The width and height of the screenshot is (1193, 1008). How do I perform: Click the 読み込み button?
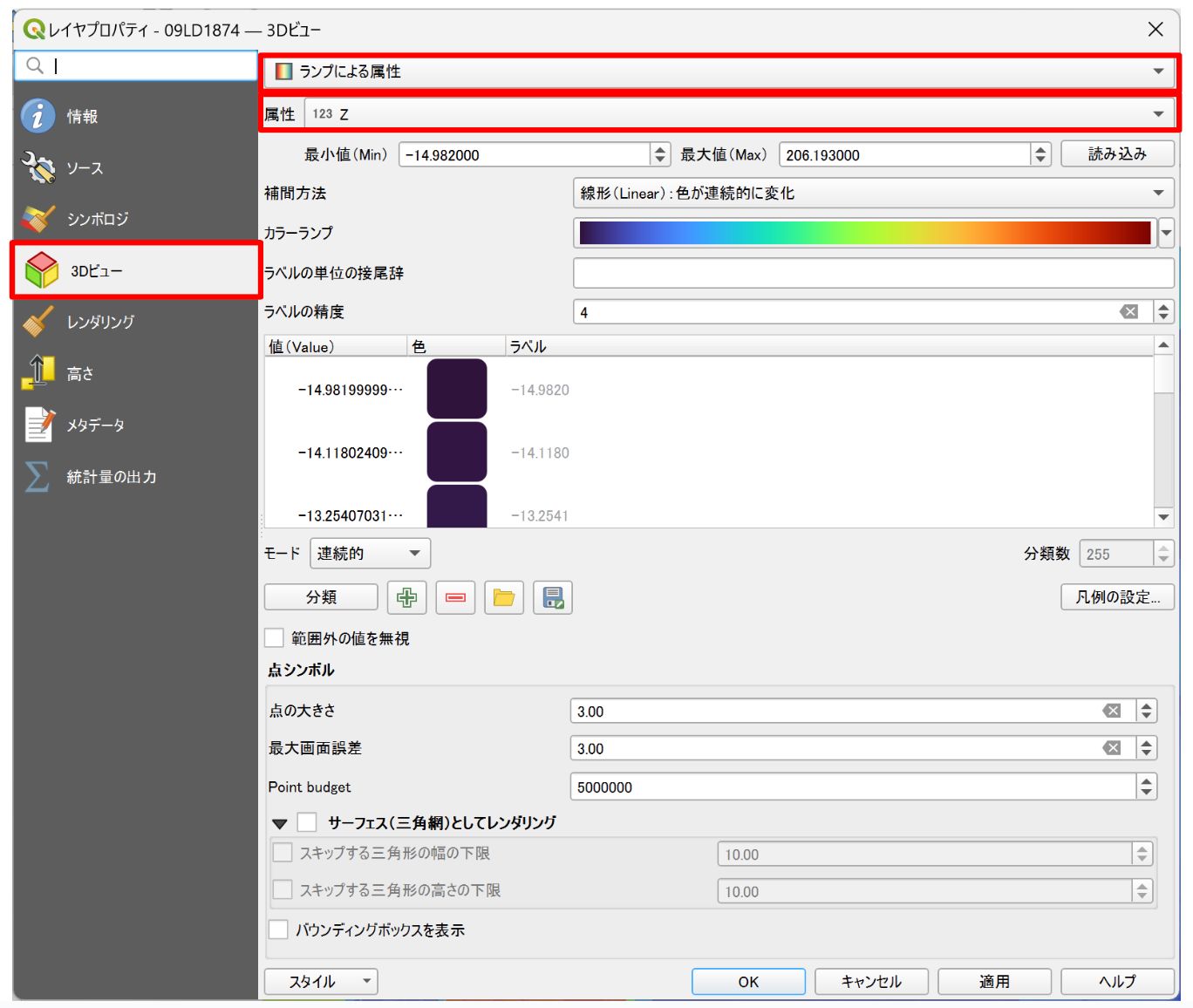click(x=1117, y=154)
